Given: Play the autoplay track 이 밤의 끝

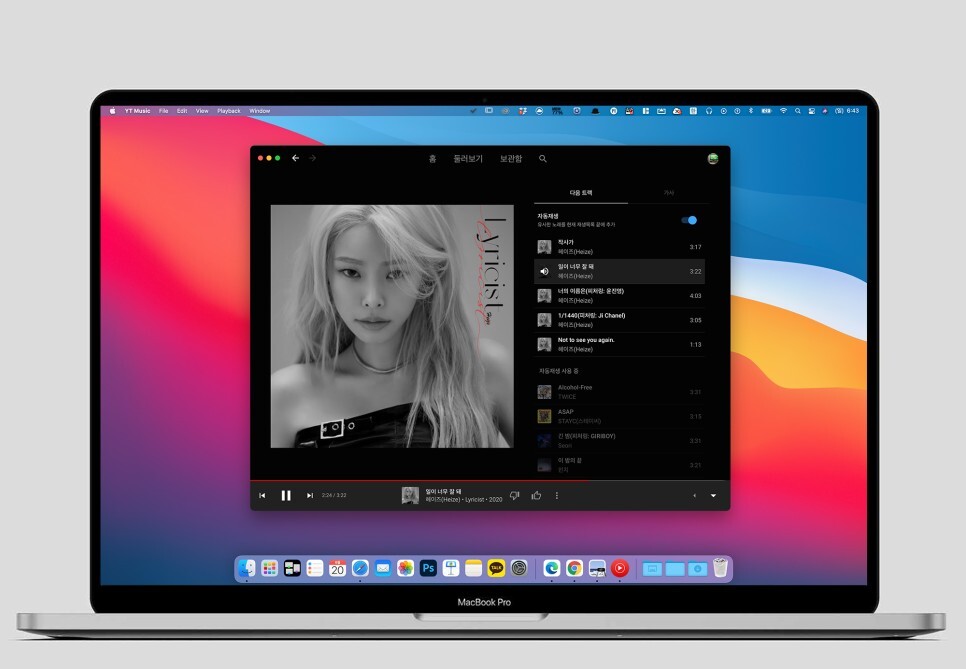Looking at the screenshot, I should click(619, 465).
